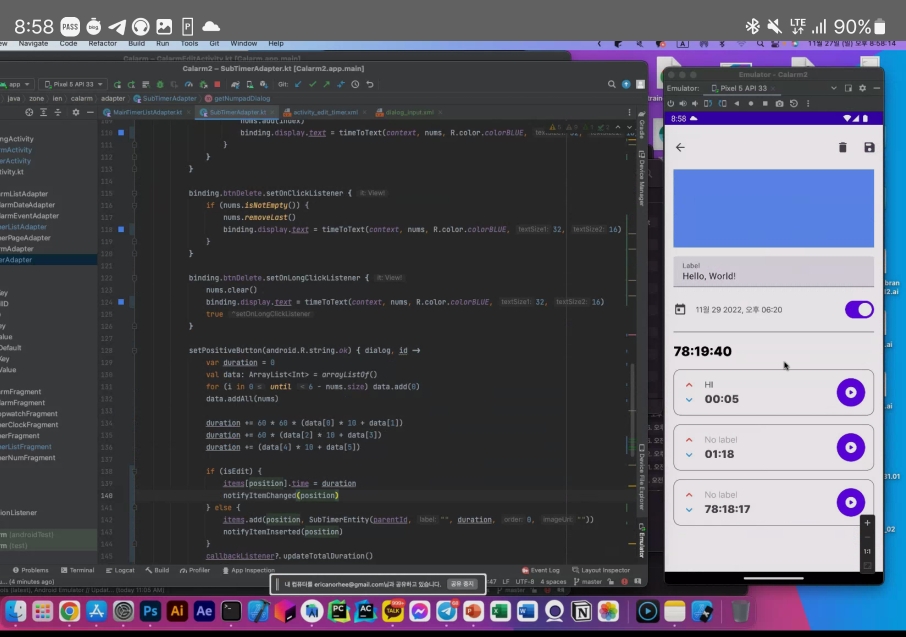The width and height of the screenshot is (906, 637).
Task: Tap the blue color image area
Action: (774, 208)
